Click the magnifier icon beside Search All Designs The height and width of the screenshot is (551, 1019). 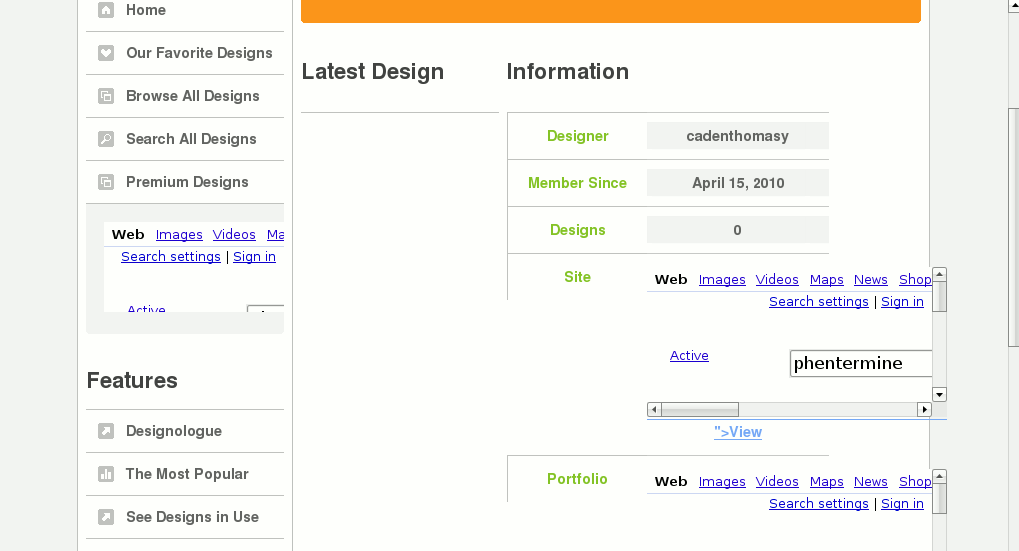pos(106,139)
